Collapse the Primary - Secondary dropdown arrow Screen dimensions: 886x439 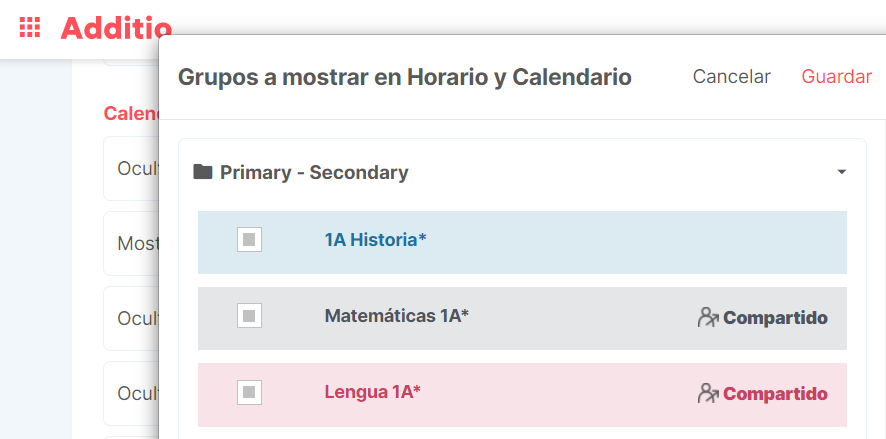pos(841,172)
